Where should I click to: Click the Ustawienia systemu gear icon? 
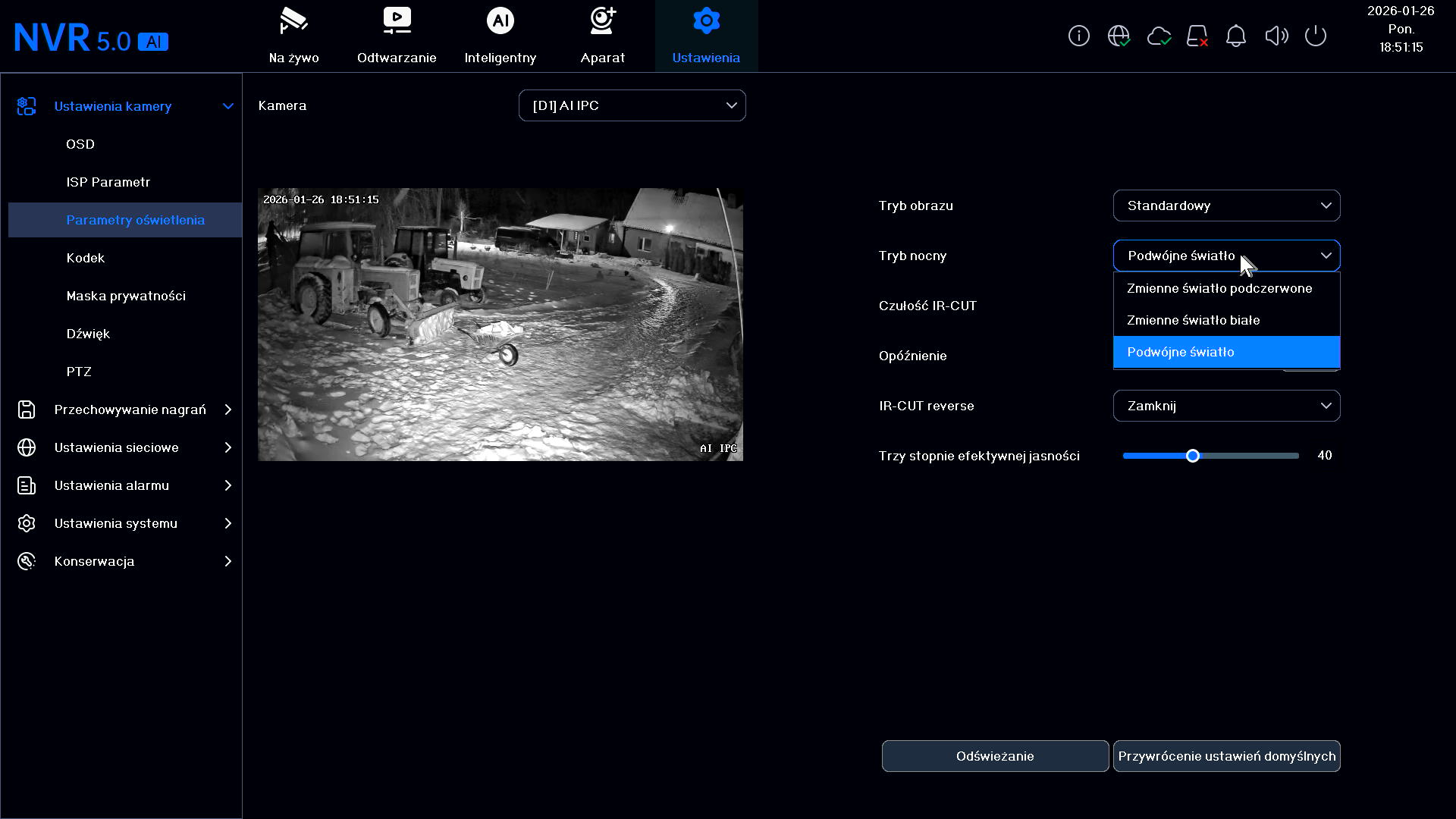pyautogui.click(x=27, y=523)
